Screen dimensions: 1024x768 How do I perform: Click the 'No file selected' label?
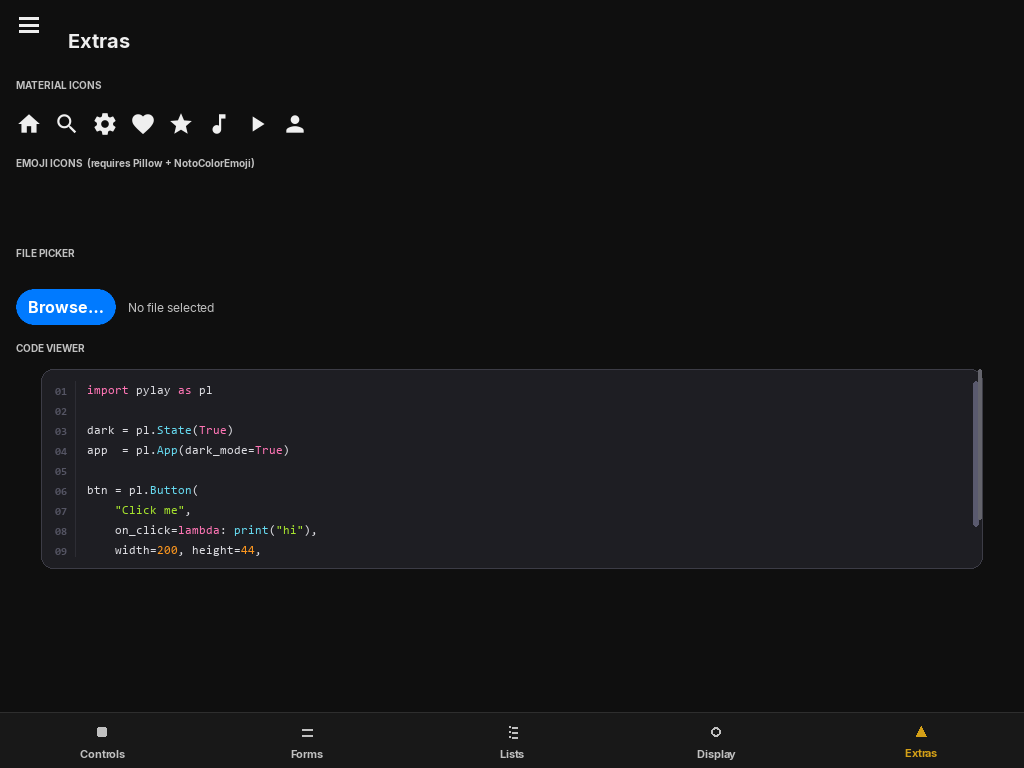click(x=171, y=308)
